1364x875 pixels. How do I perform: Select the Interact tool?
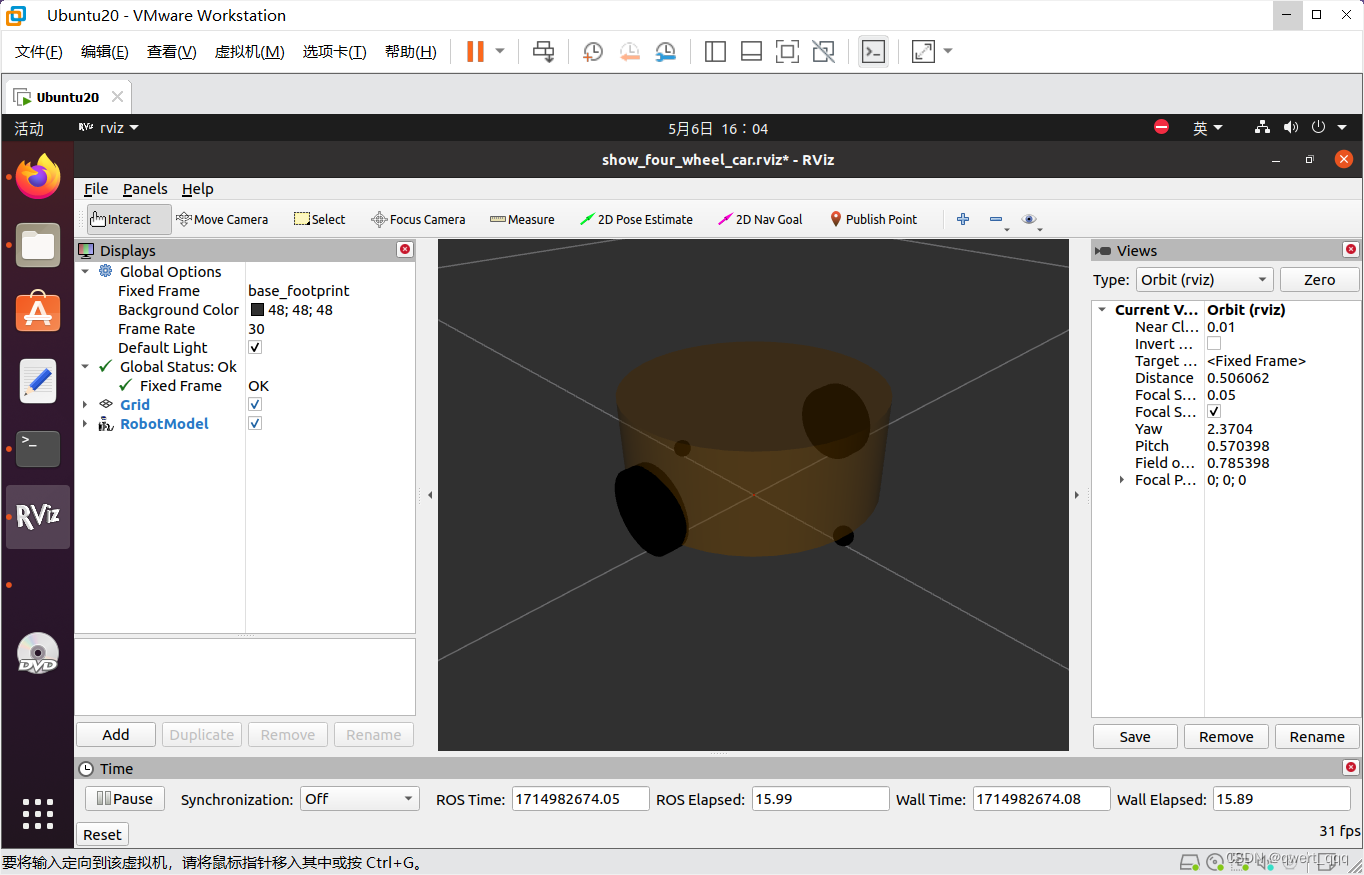click(129, 219)
